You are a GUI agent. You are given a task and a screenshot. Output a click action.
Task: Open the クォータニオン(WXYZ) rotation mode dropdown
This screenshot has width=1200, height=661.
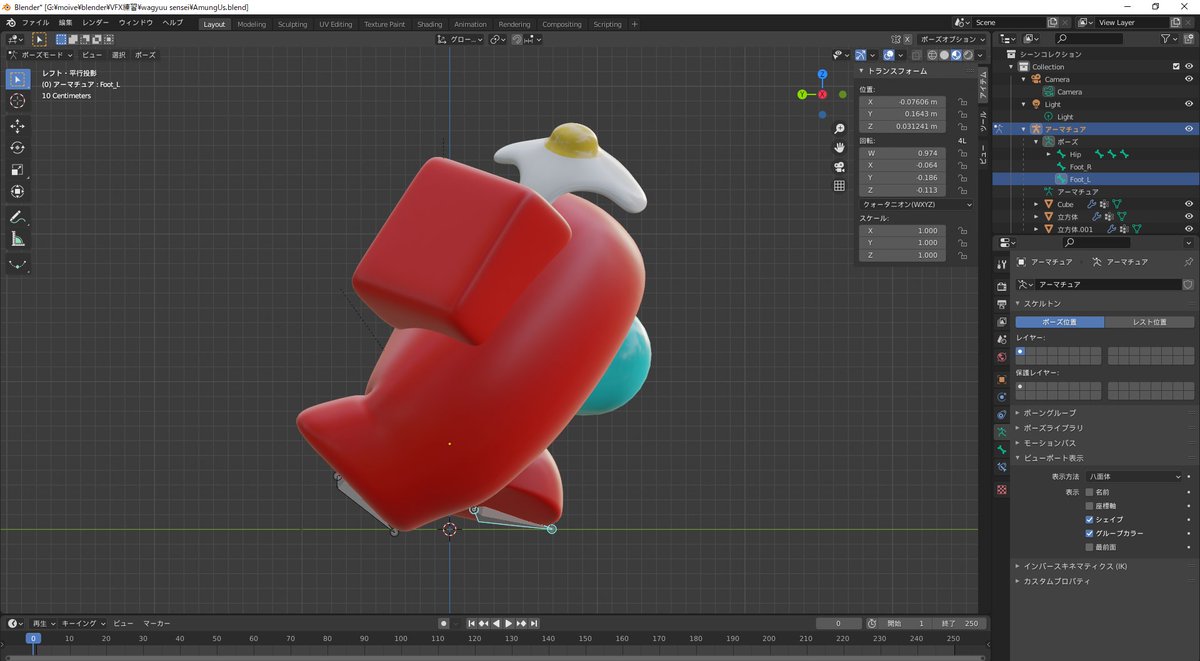(x=917, y=204)
